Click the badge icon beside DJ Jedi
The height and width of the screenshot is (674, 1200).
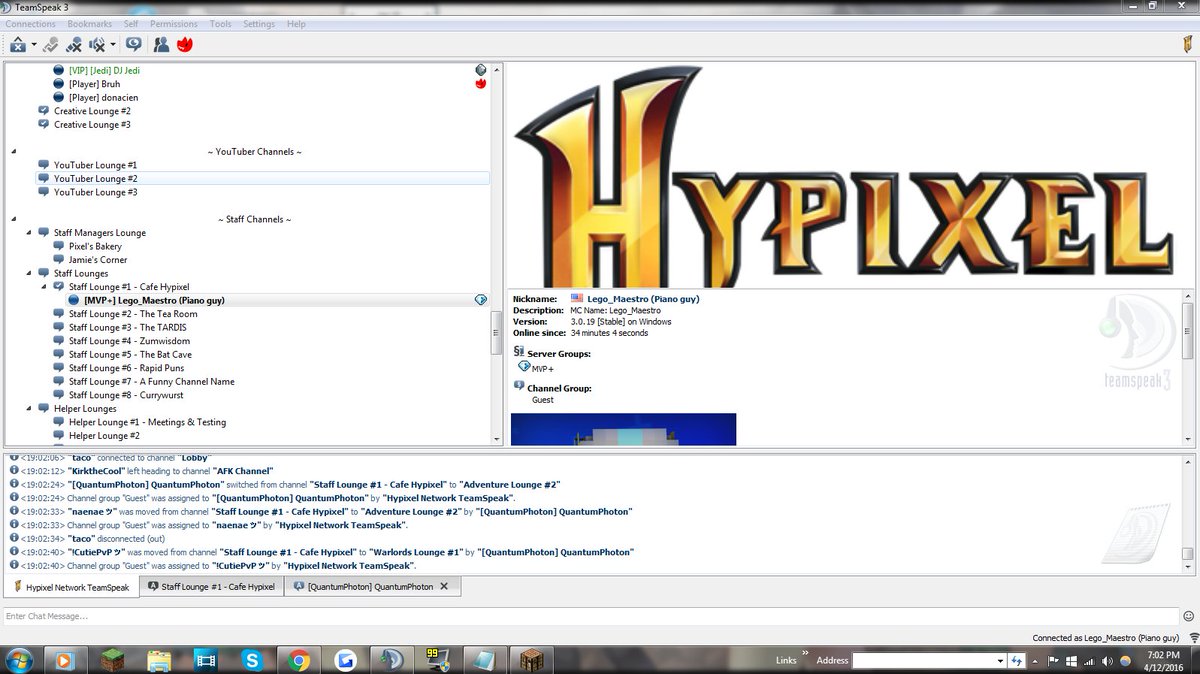click(x=481, y=70)
